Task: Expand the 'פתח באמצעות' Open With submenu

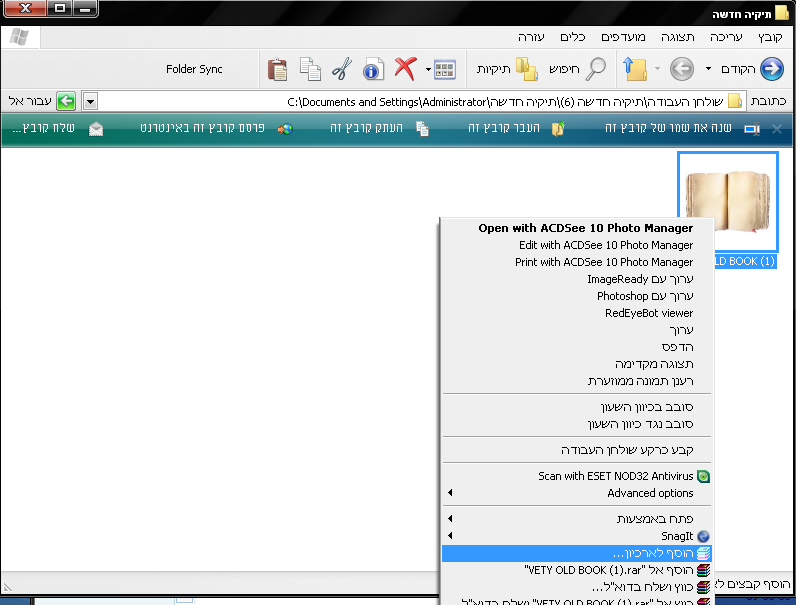Action: 577,519
